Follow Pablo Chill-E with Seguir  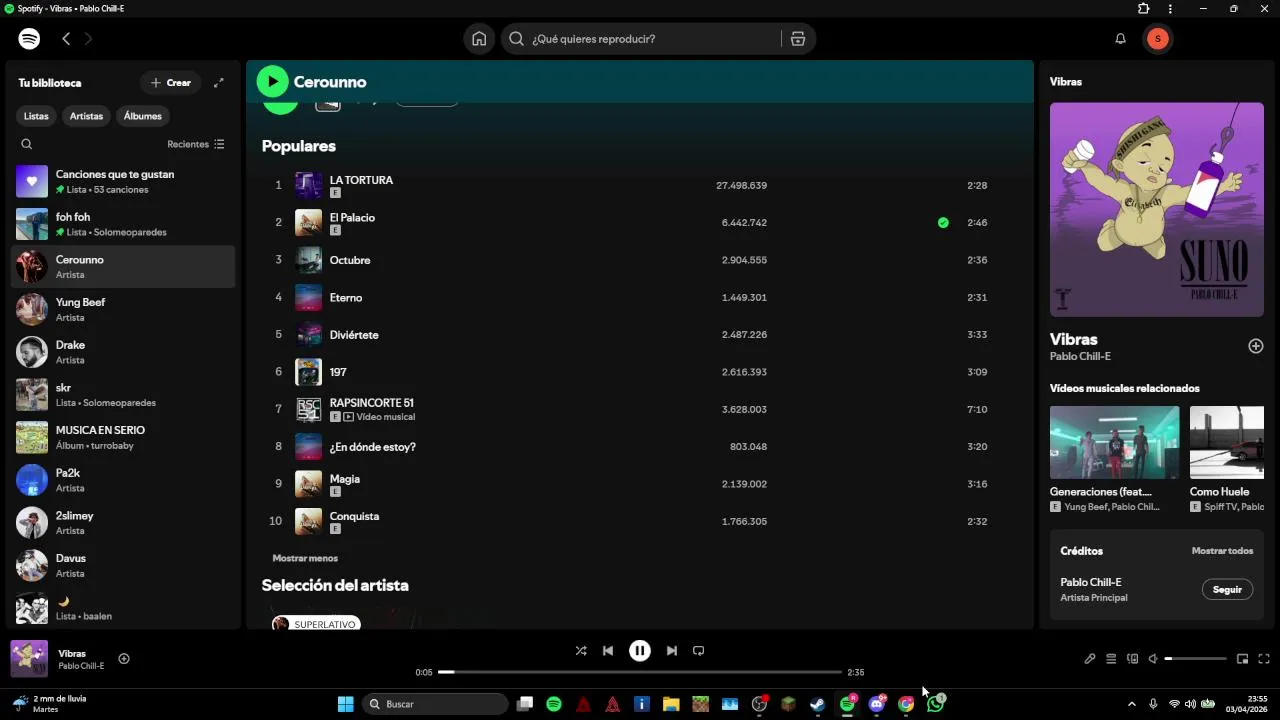[1227, 590]
